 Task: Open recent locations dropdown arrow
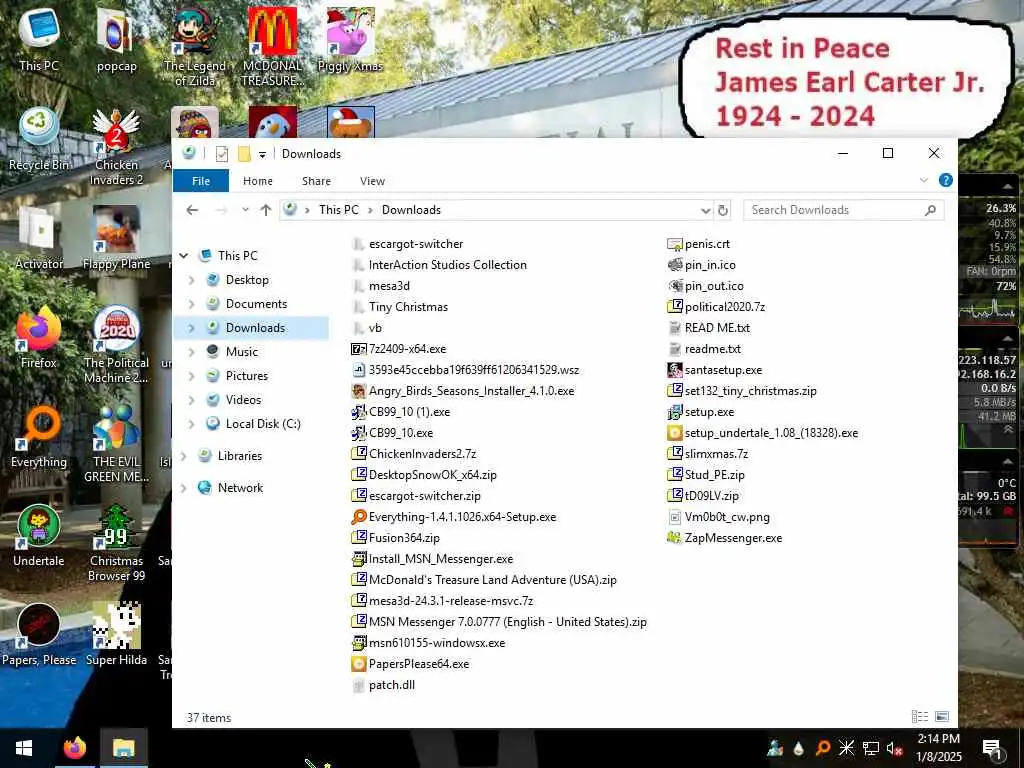(x=245, y=210)
